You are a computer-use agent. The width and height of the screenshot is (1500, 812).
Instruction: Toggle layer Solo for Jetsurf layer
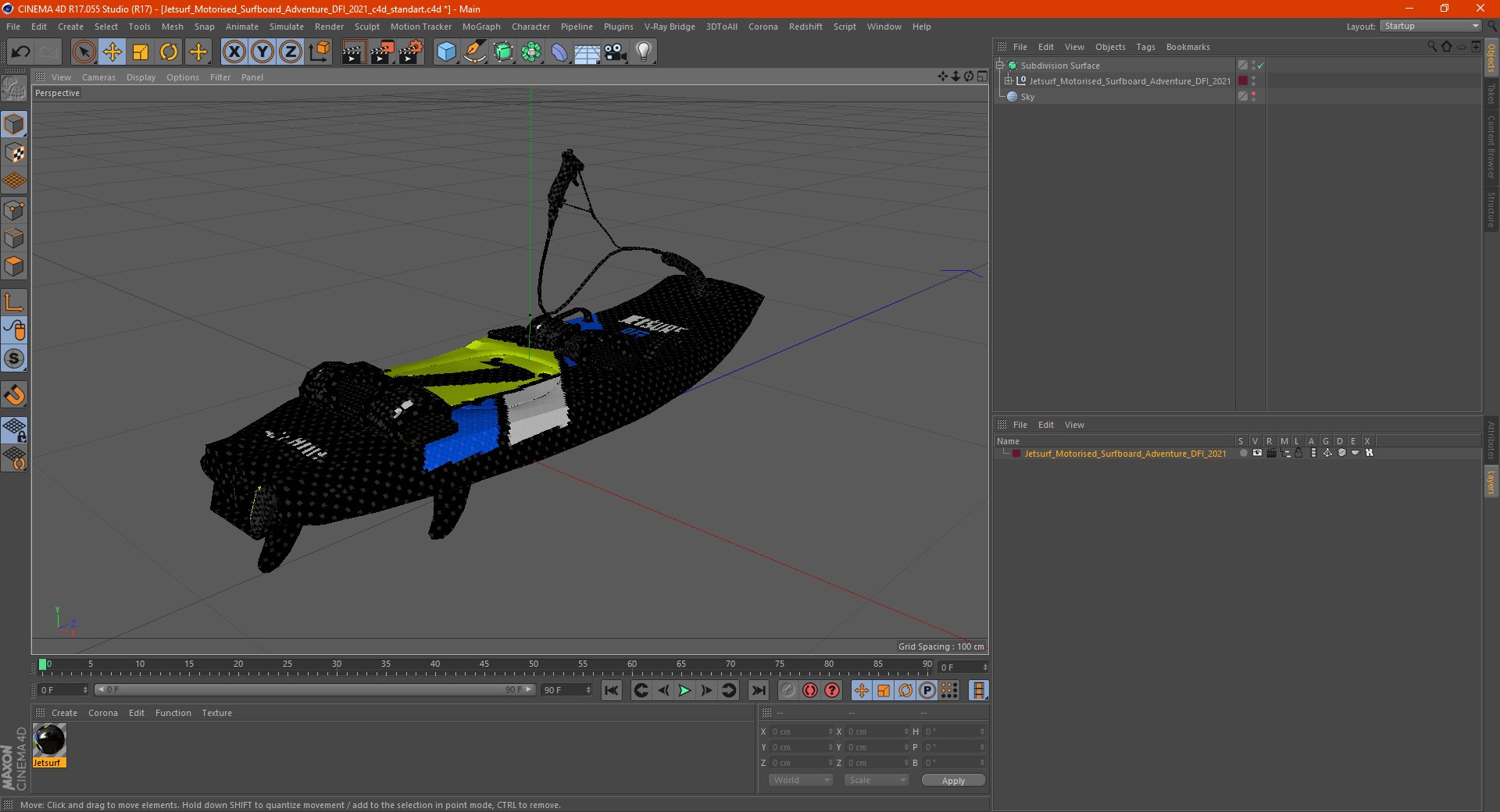pyautogui.click(x=1243, y=453)
